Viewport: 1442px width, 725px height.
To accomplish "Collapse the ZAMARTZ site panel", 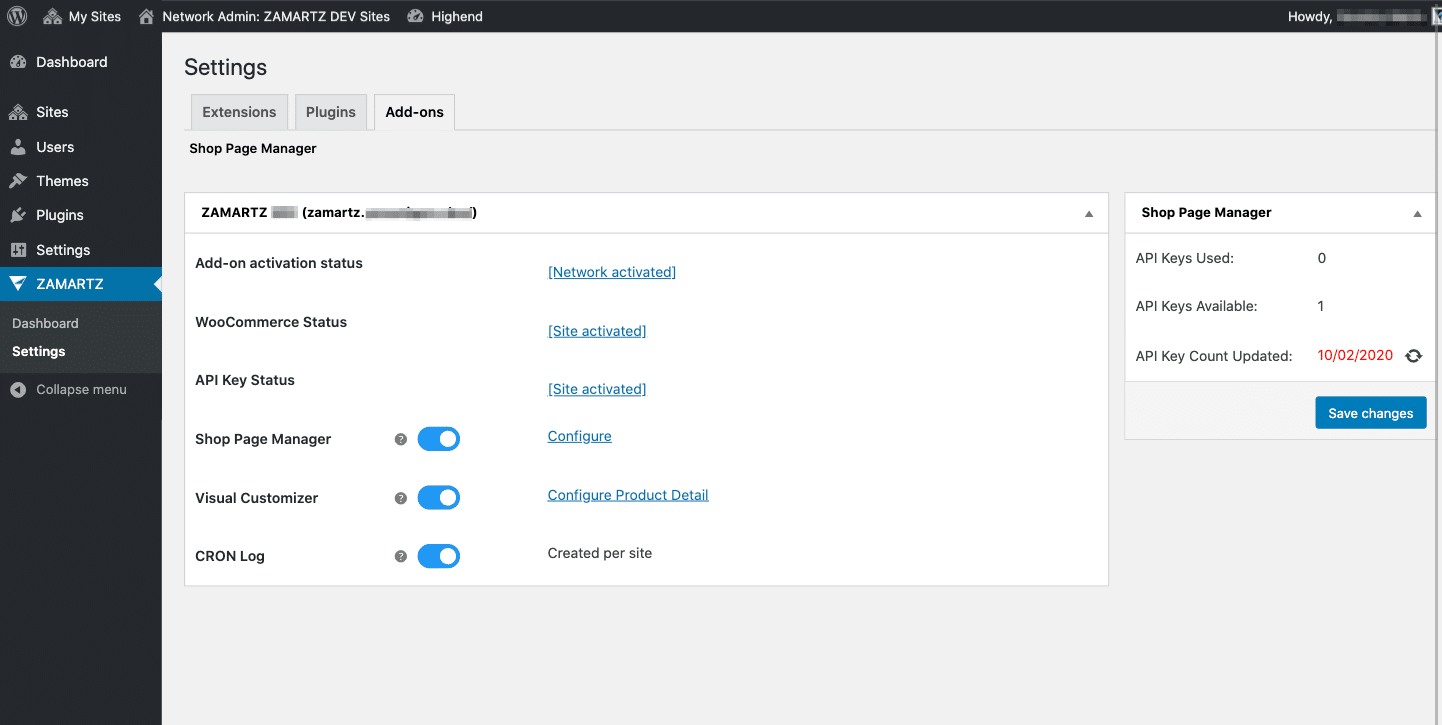I will [1089, 212].
